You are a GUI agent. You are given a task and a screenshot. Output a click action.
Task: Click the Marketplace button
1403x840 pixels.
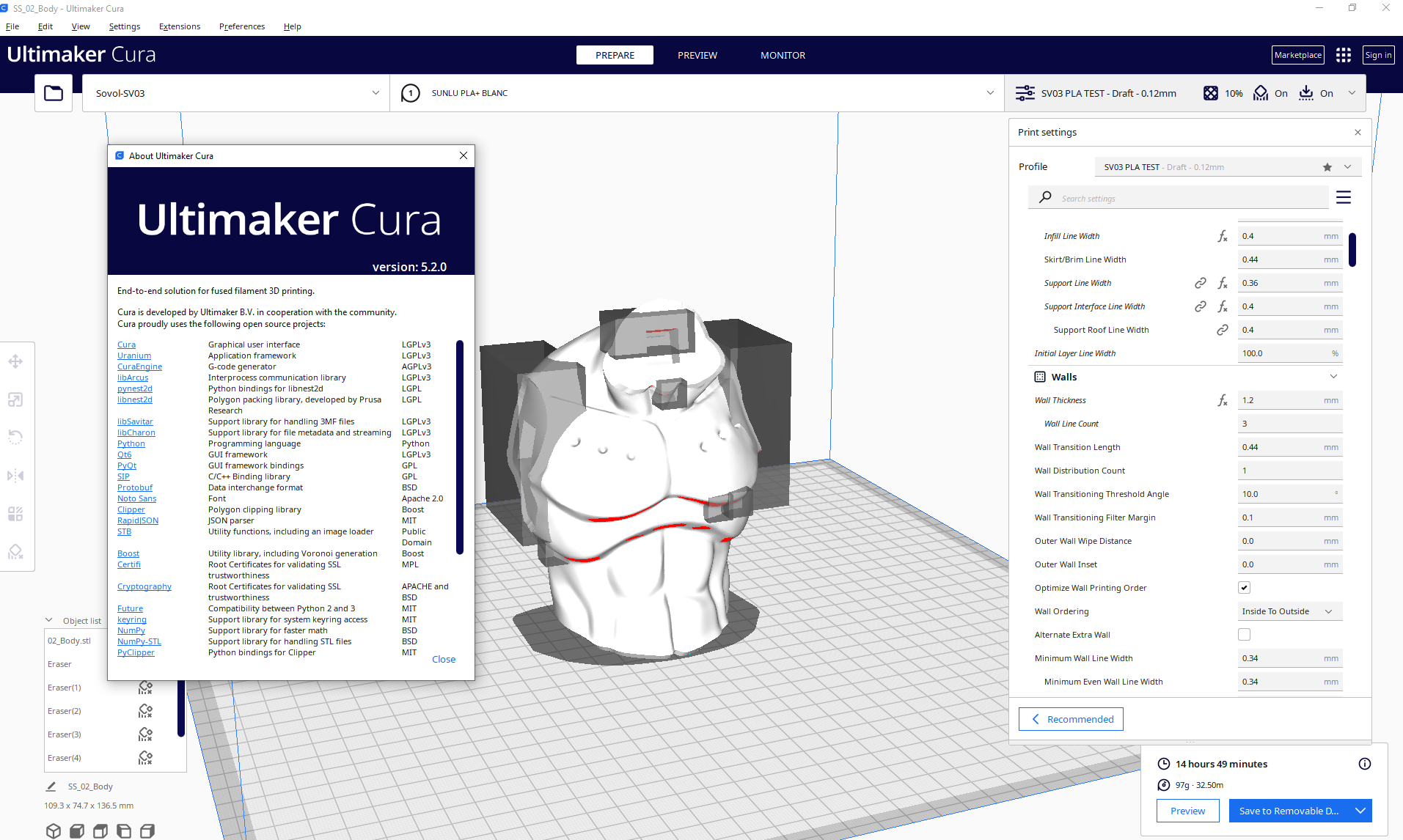coord(1298,55)
